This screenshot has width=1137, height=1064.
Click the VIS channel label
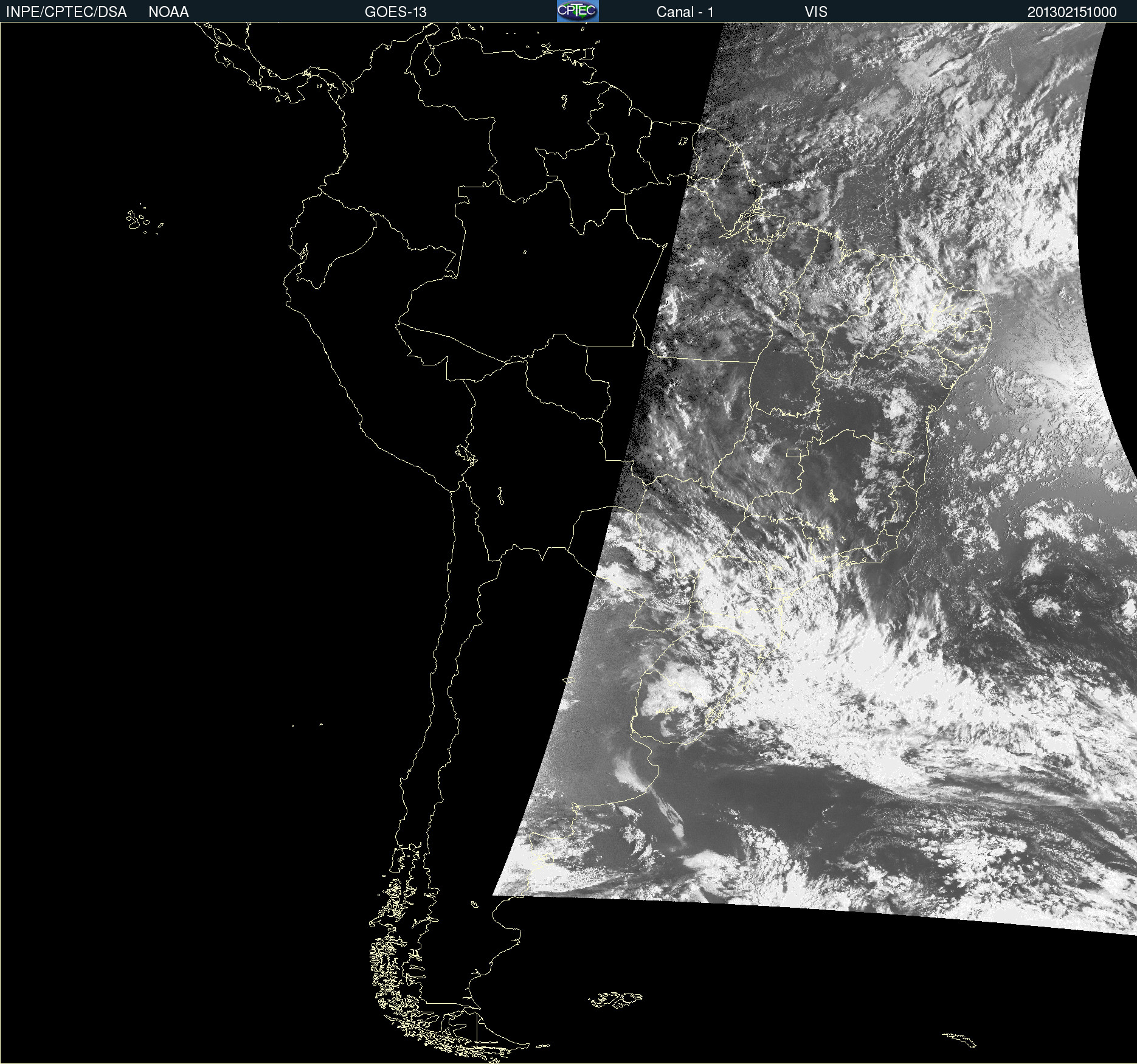(816, 12)
